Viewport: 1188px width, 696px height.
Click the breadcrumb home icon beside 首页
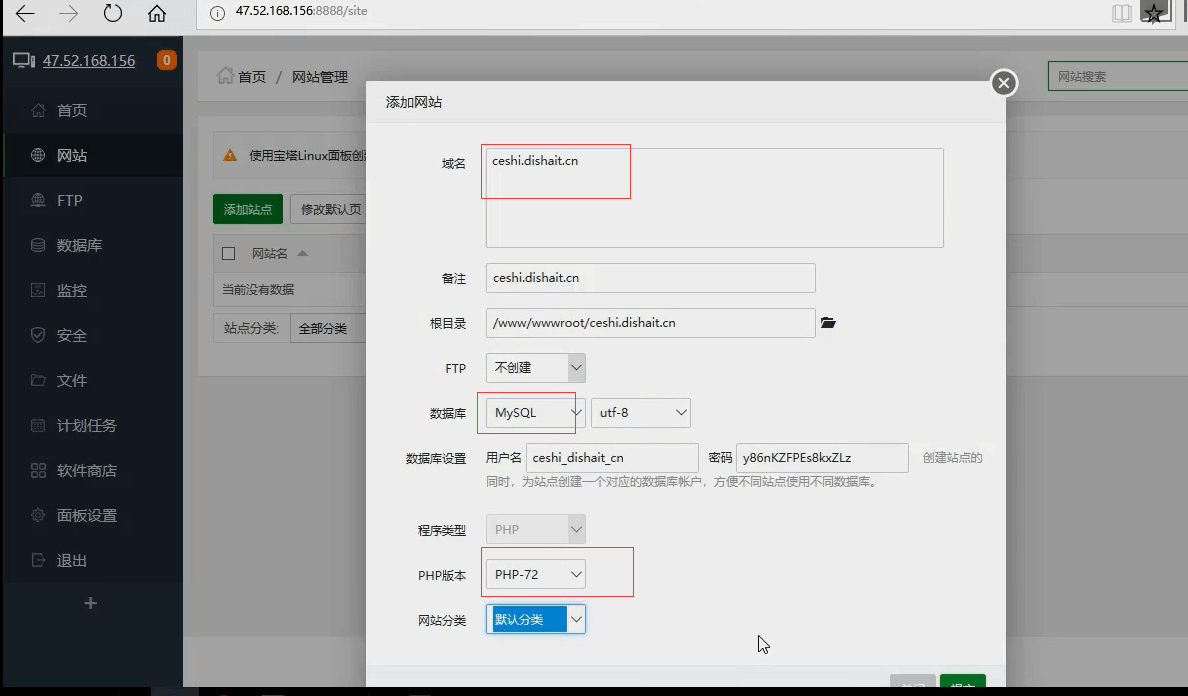tap(225, 76)
